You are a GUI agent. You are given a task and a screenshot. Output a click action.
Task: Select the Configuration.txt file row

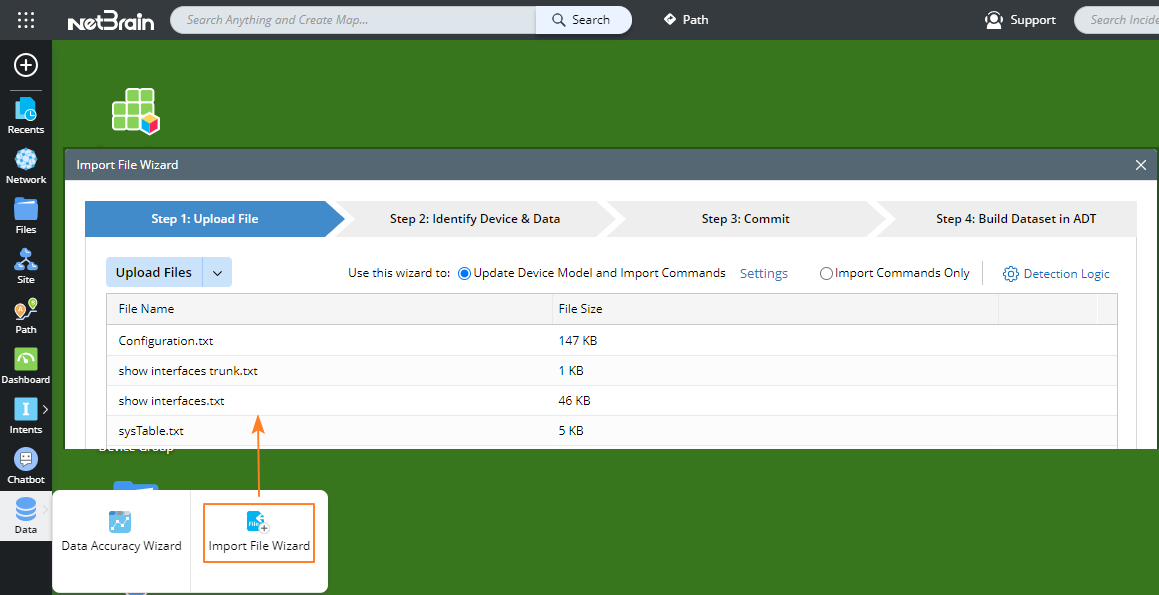point(166,341)
